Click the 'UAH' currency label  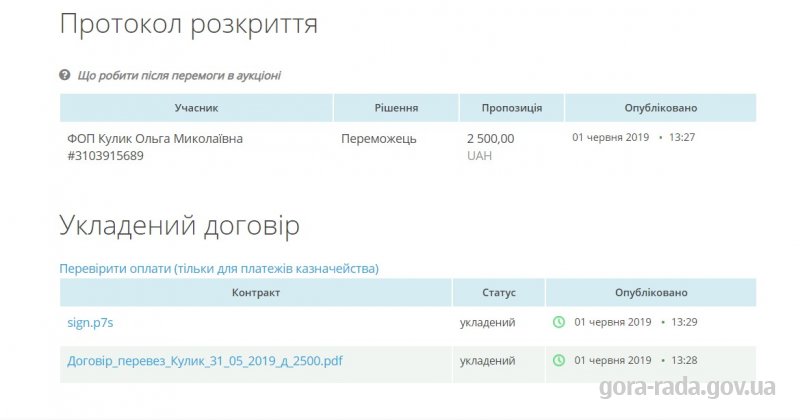pos(480,156)
